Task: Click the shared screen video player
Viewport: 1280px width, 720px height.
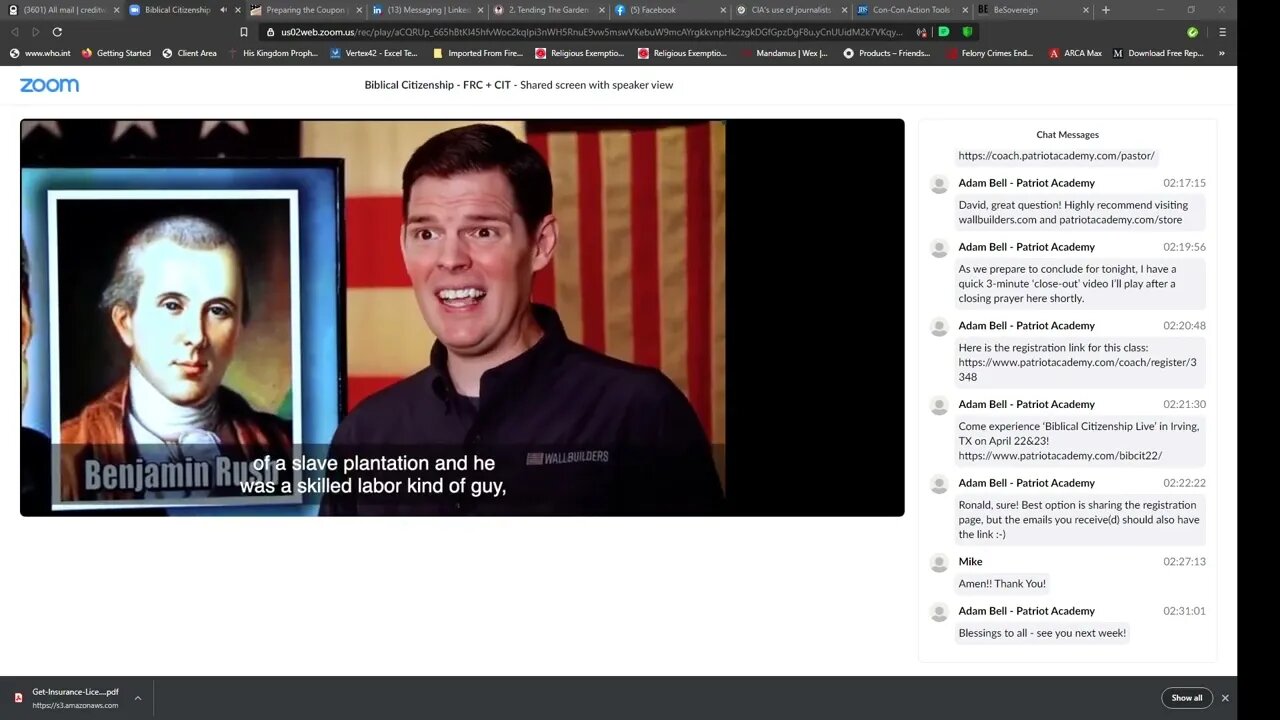Action: click(462, 317)
